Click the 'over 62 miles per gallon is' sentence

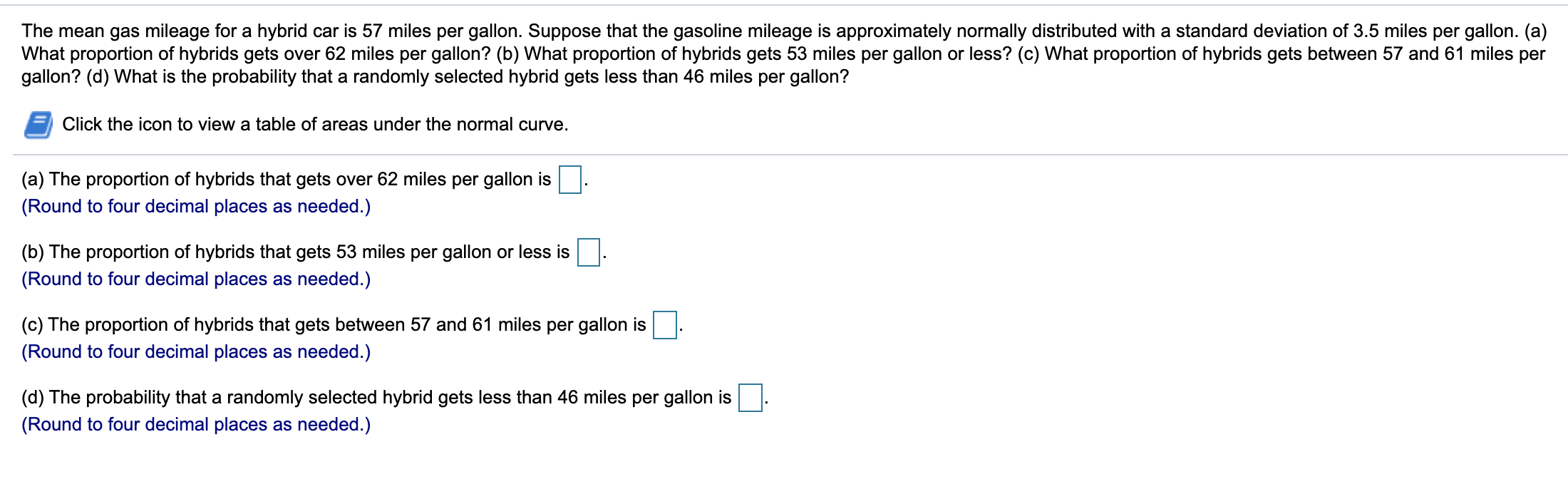286,180
